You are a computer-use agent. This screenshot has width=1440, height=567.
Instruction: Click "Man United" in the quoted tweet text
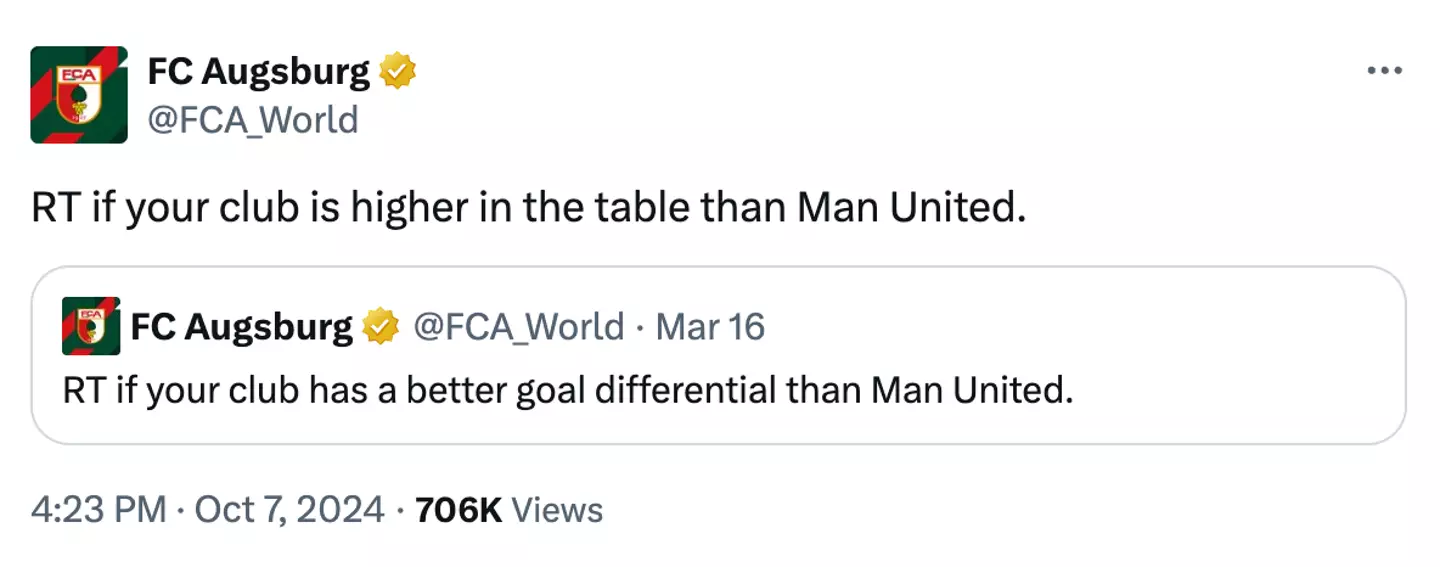971,390
